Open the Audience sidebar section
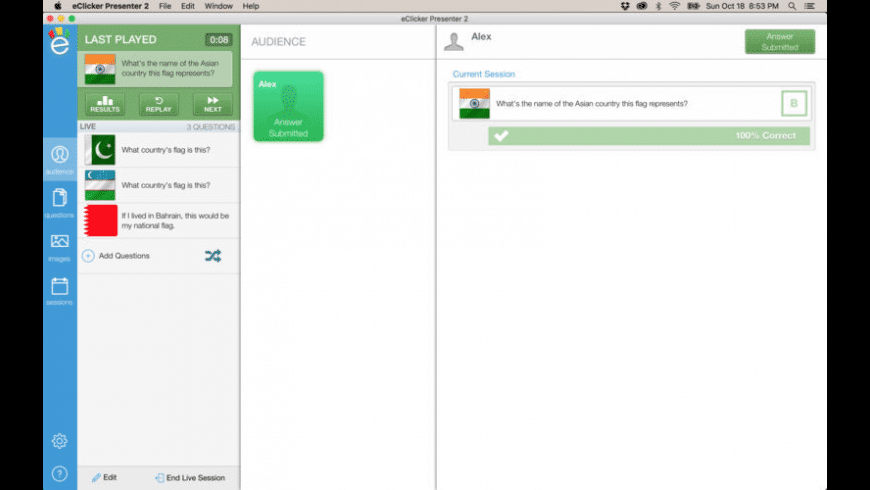 [x=60, y=160]
